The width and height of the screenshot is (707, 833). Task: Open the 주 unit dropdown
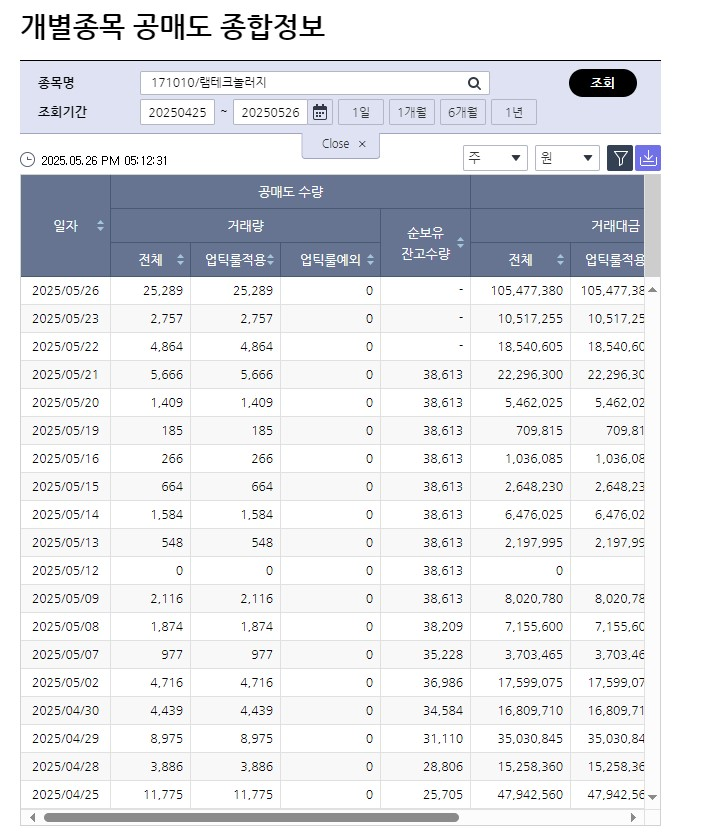coord(495,158)
